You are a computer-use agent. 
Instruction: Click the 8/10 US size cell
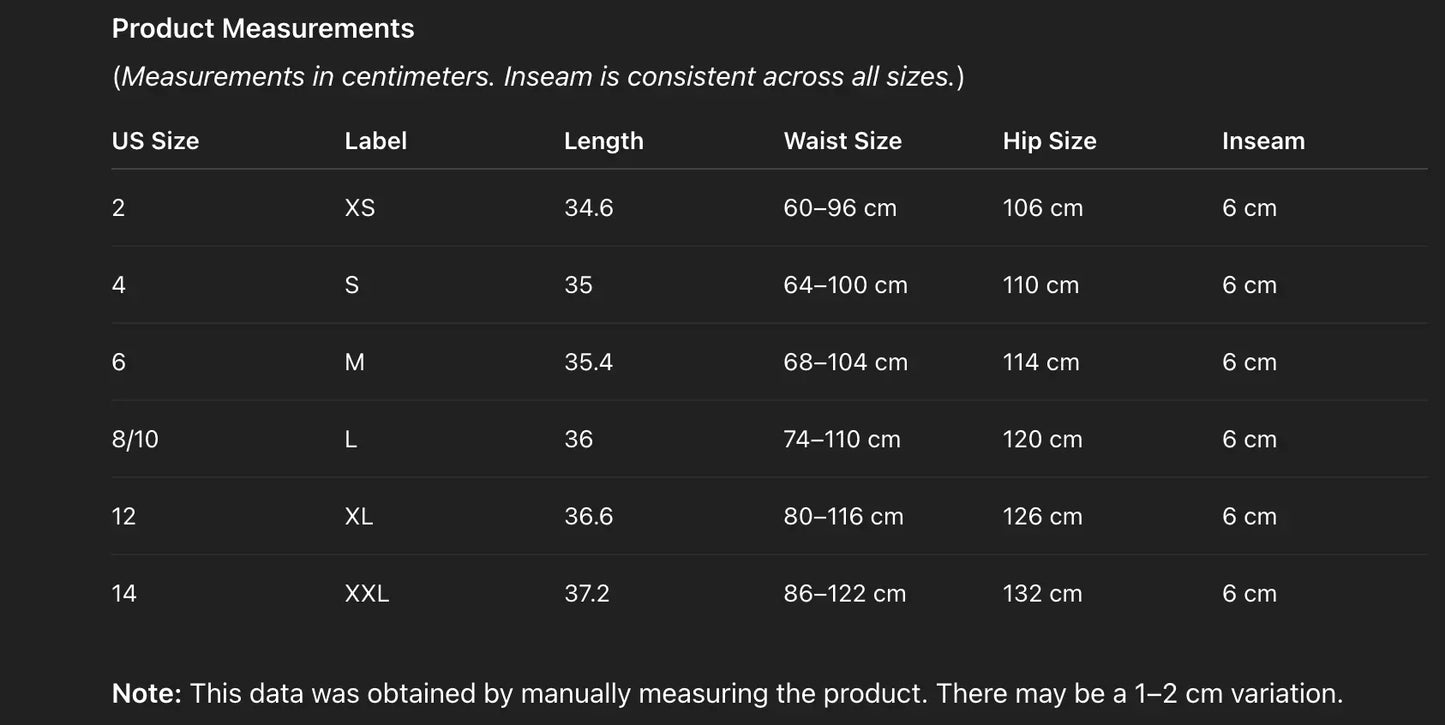(x=135, y=439)
